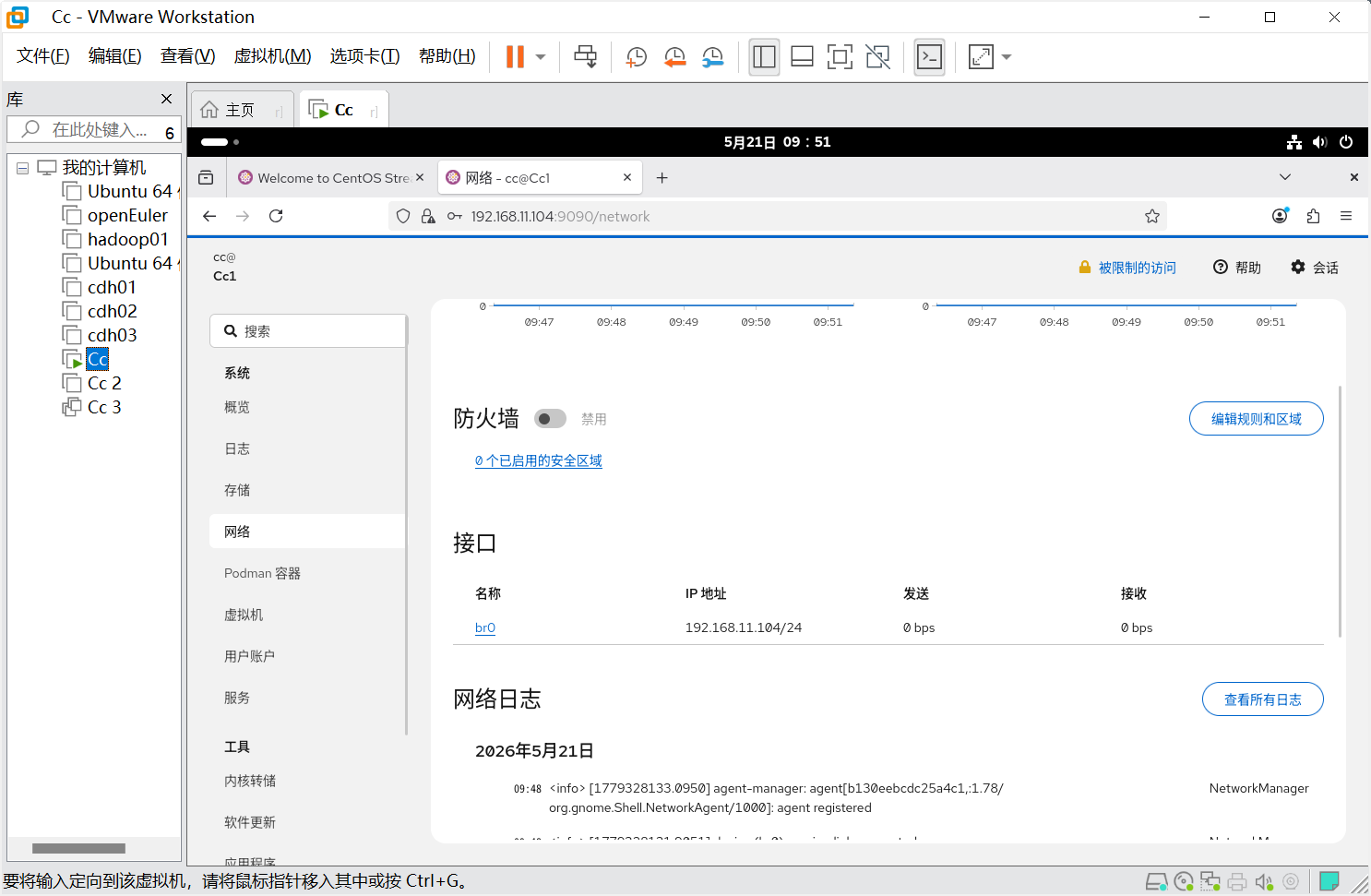1371x896 pixels.
Task: Open the 0 个已启用的安全区域 link
Action: [539, 460]
